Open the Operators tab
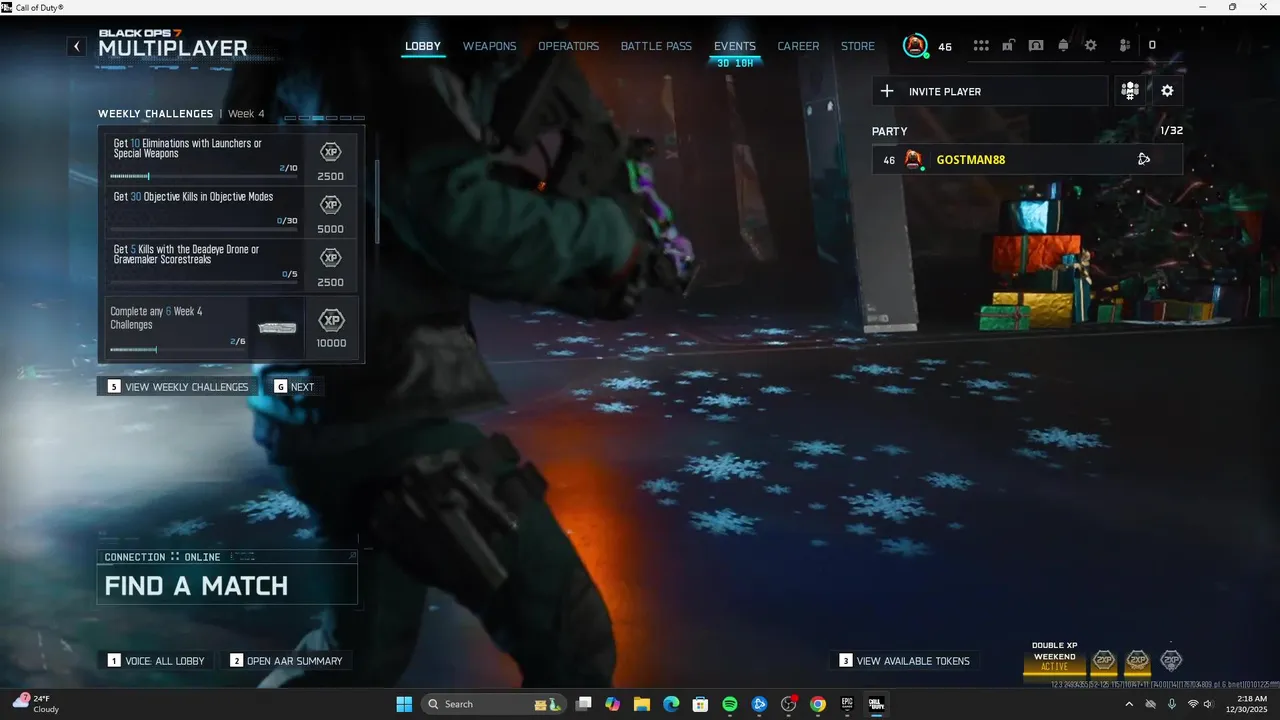This screenshot has width=1280, height=720. (569, 46)
